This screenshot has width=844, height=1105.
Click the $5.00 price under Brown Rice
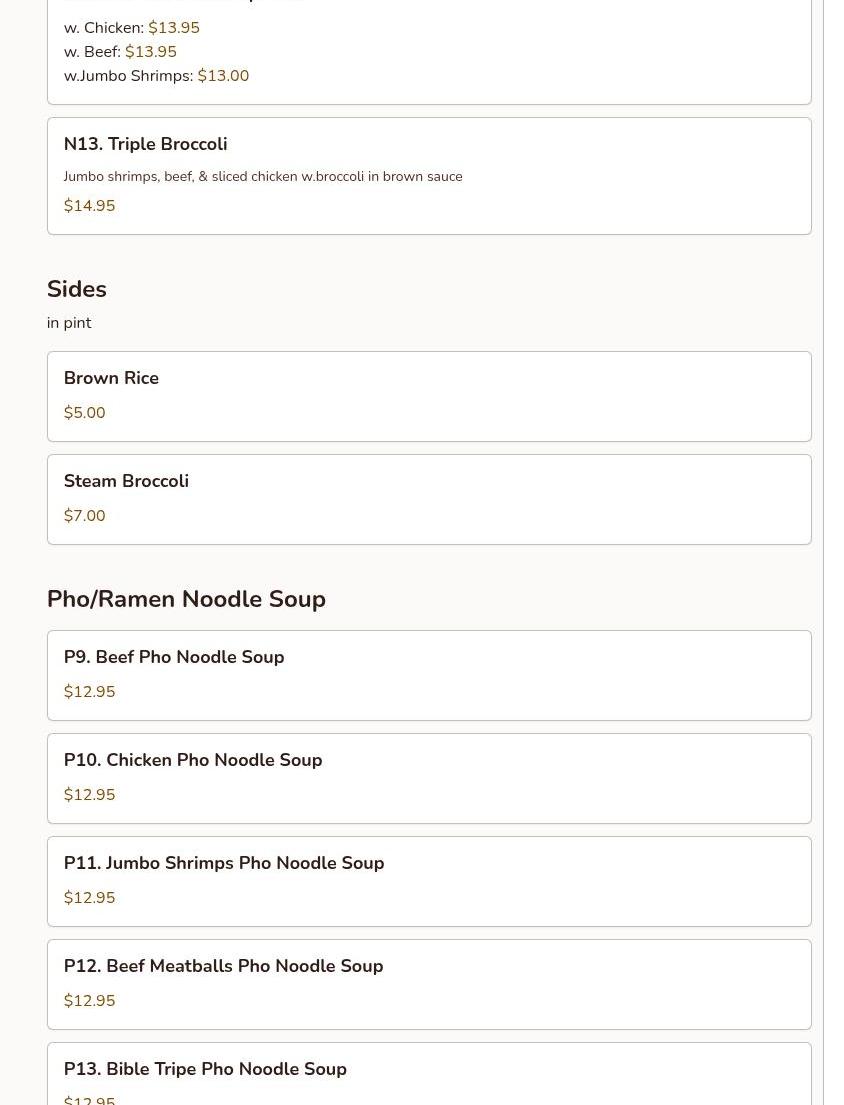[x=84, y=413]
